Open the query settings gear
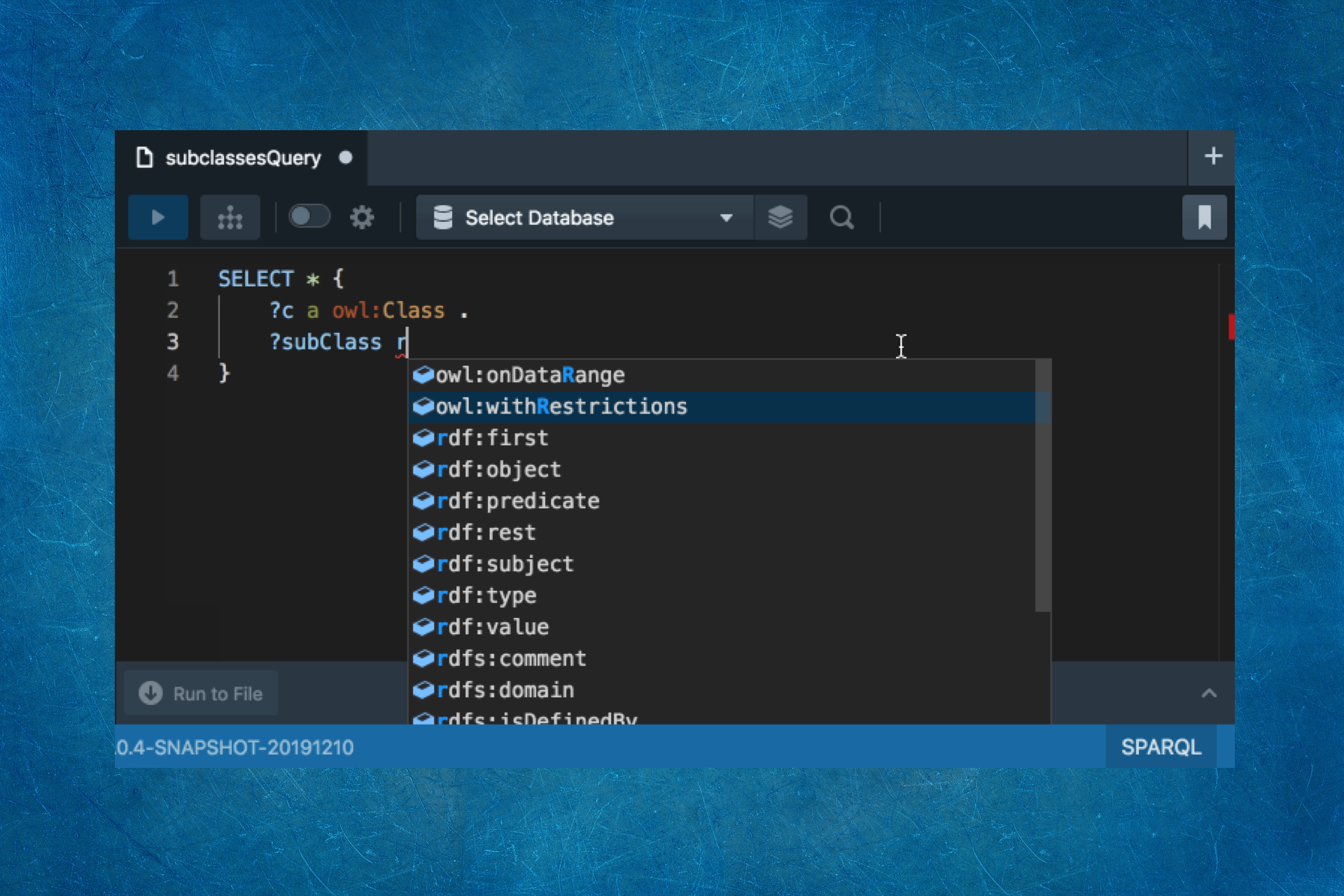The width and height of the screenshot is (1344, 896). (x=362, y=218)
